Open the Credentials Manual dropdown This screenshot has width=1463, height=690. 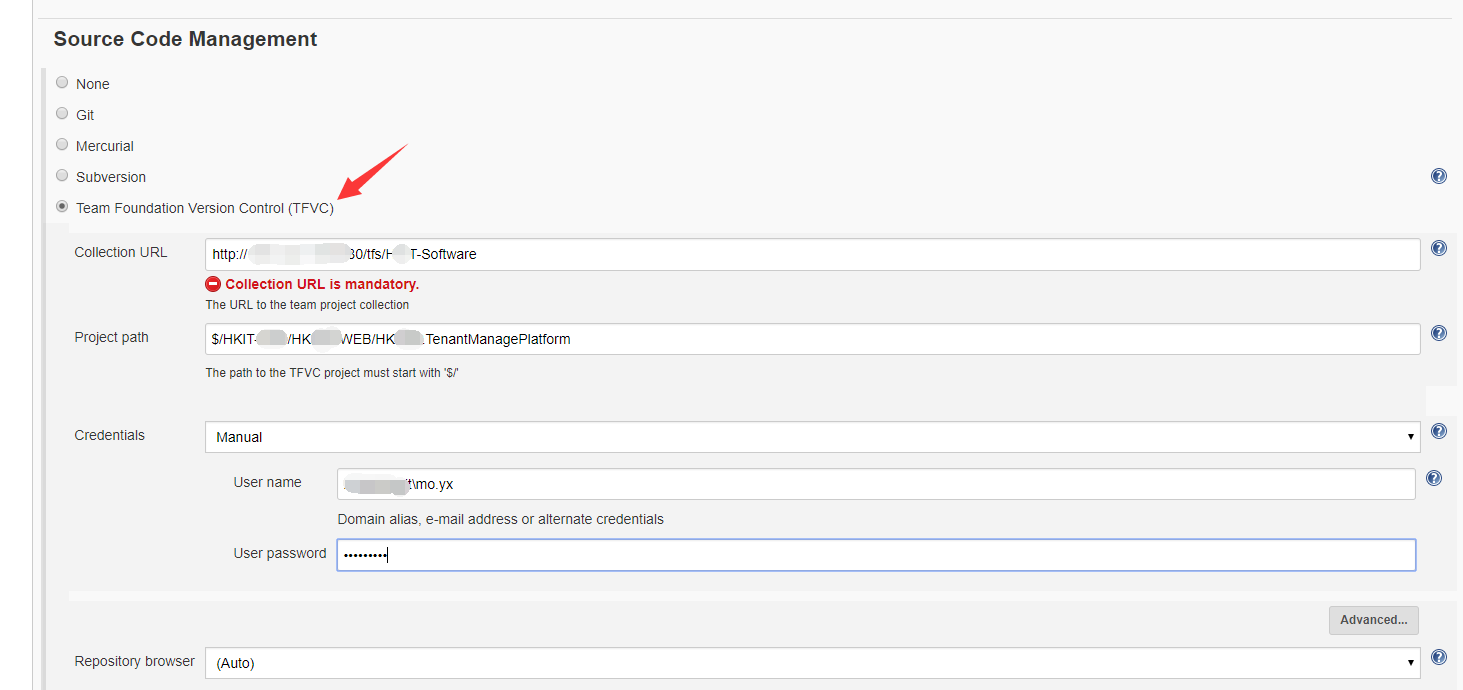(813, 437)
